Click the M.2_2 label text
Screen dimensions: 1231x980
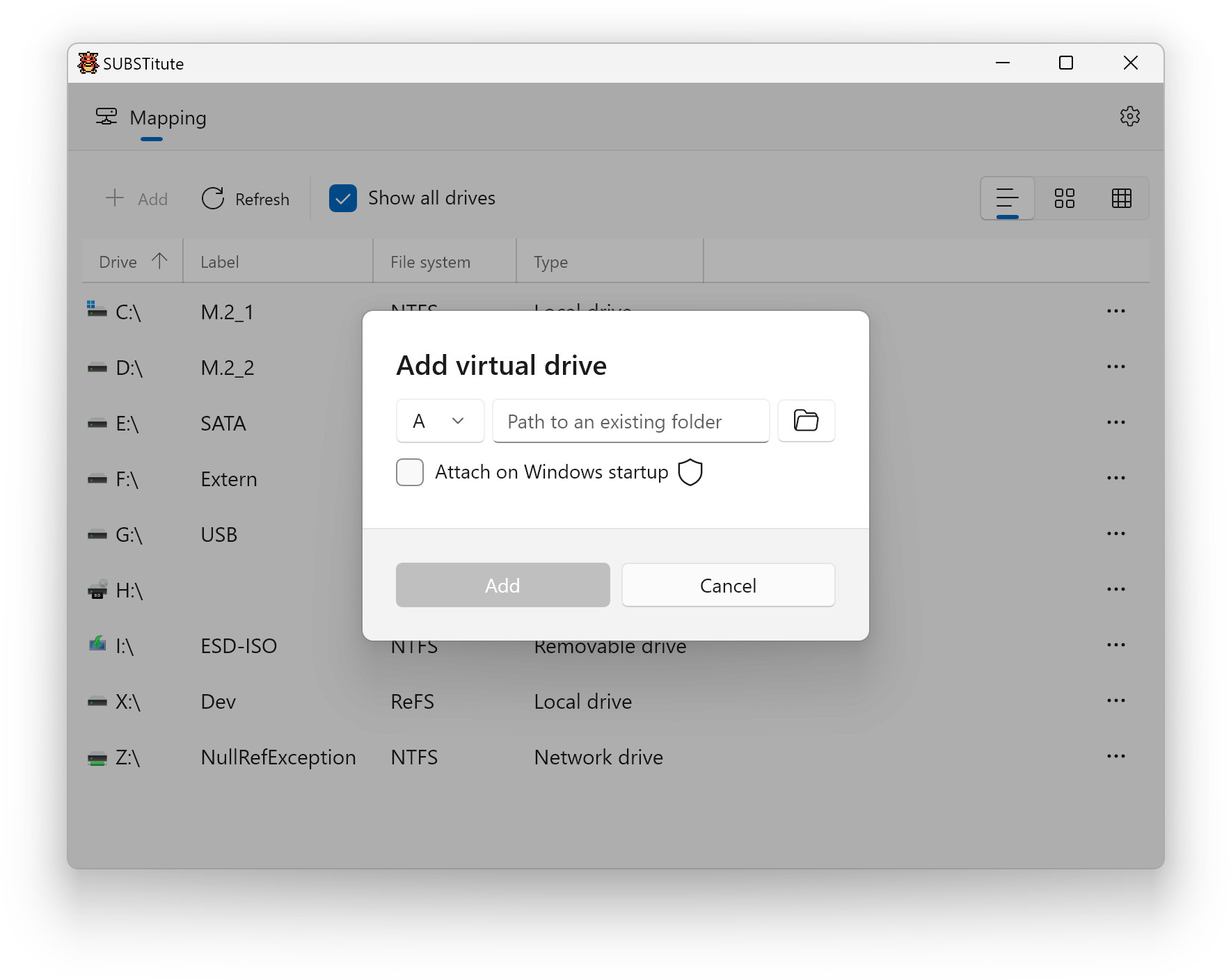point(228,368)
